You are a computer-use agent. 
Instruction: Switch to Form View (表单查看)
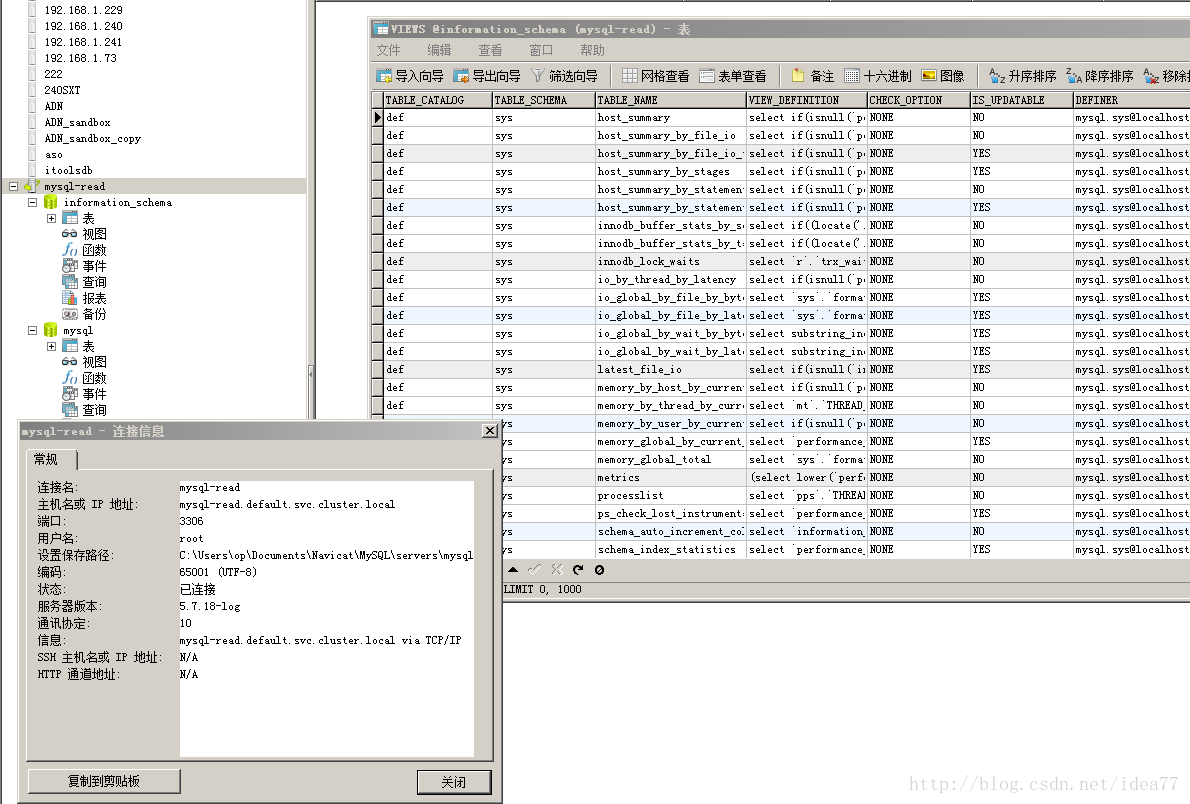click(x=733, y=76)
